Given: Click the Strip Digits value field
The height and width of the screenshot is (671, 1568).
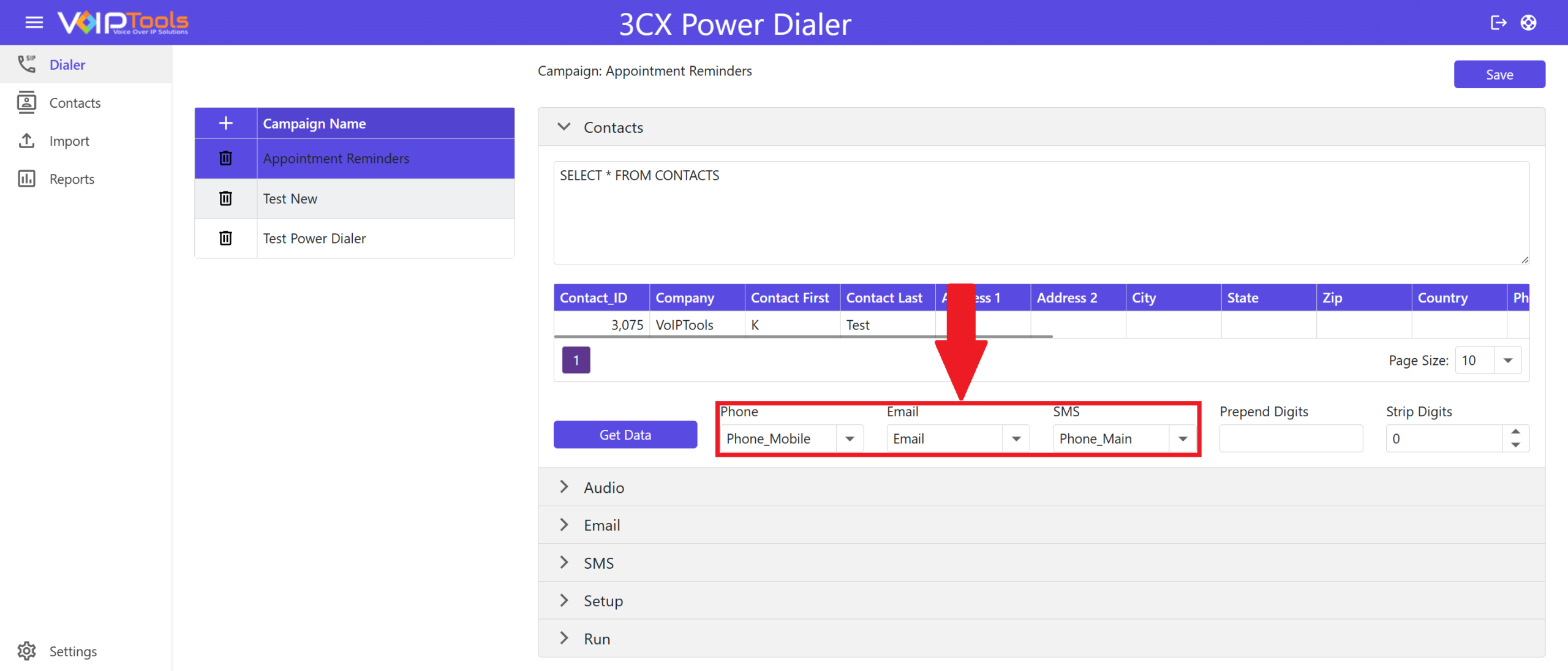Looking at the screenshot, I should pos(1444,438).
